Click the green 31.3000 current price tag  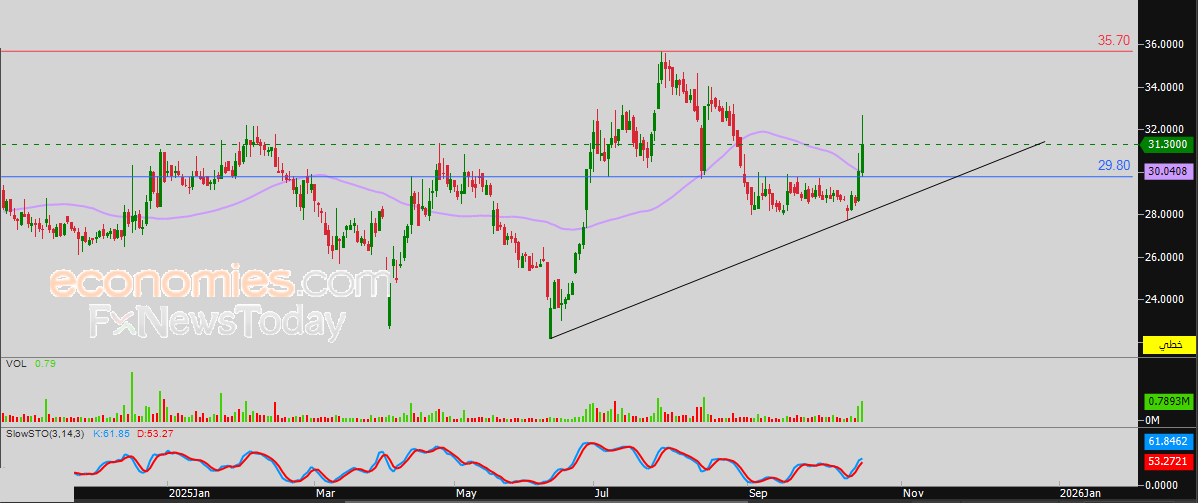click(1168, 145)
